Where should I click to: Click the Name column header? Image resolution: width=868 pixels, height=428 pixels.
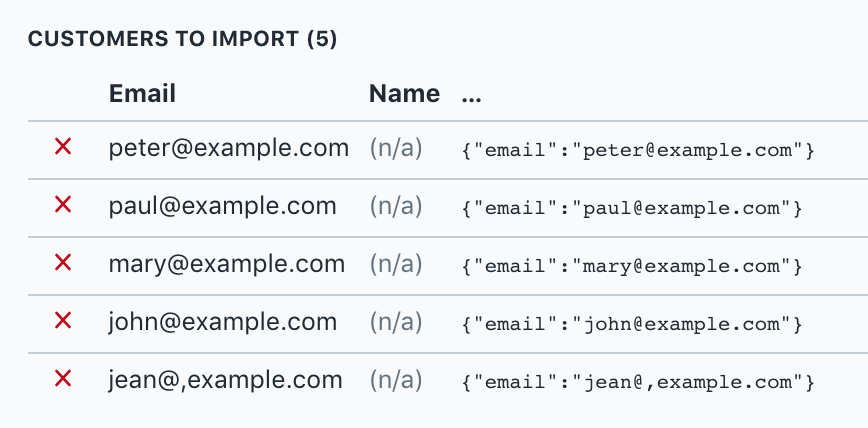tap(404, 94)
